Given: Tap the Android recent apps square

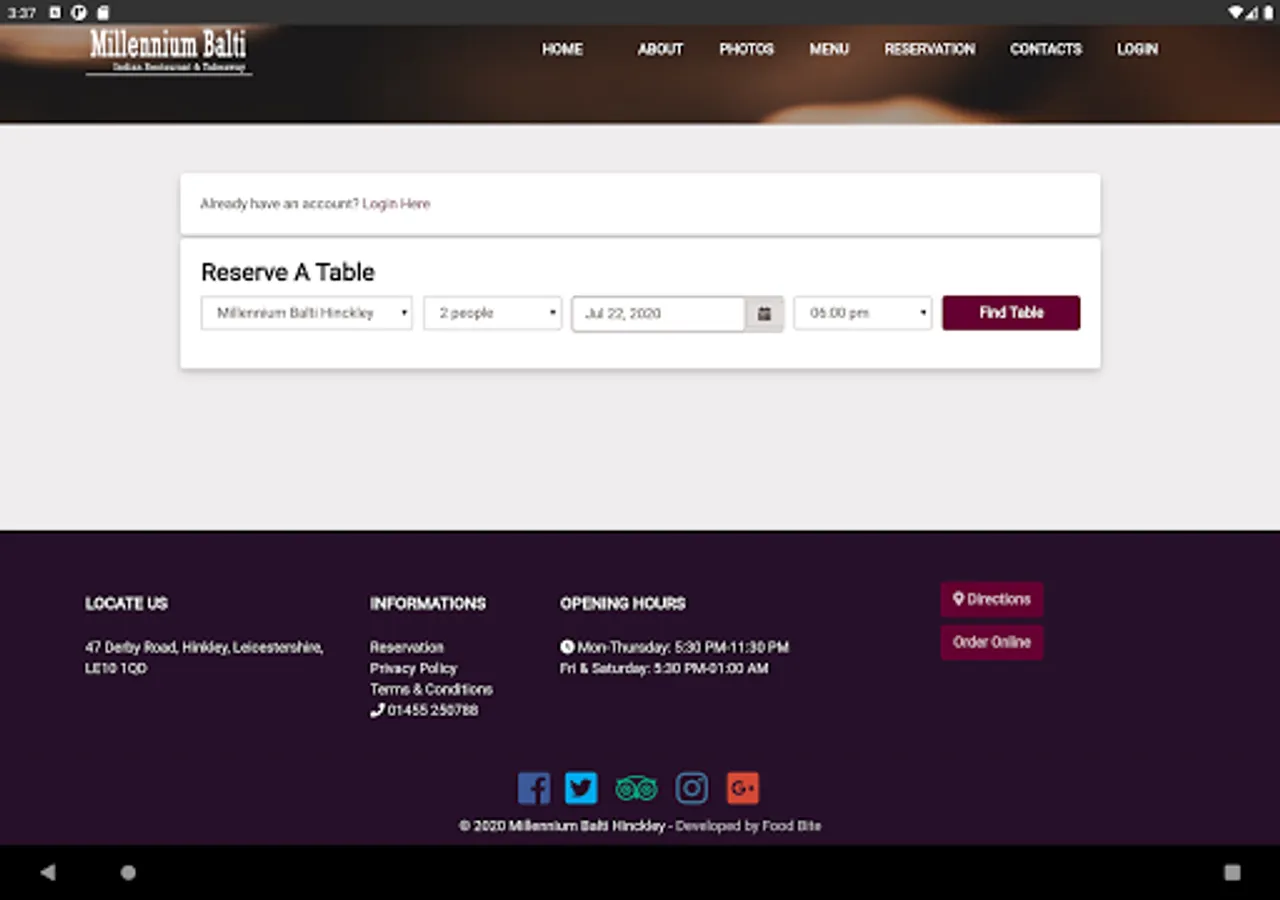Looking at the screenshot, I should point(1232,872).
